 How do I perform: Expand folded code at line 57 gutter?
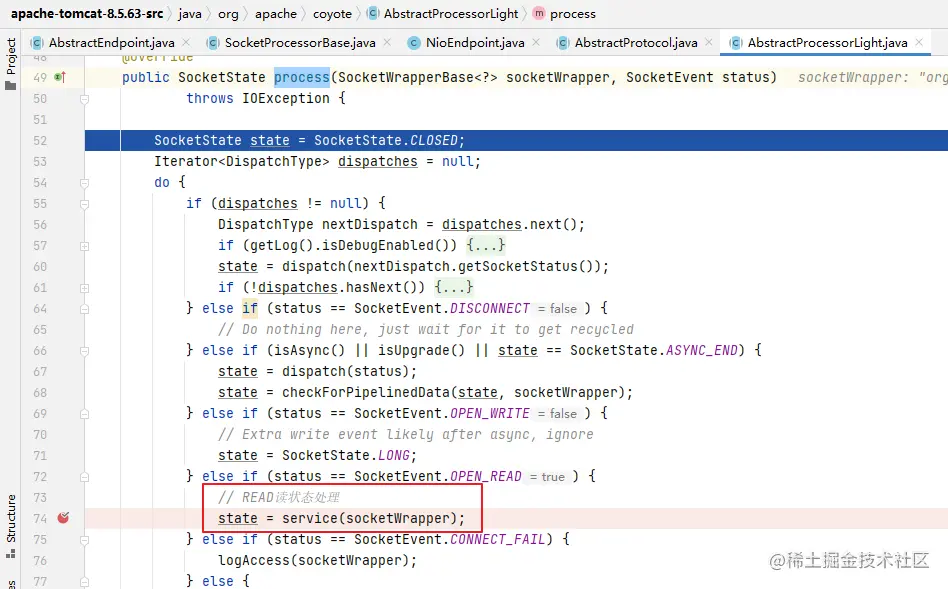click(85, 246)
